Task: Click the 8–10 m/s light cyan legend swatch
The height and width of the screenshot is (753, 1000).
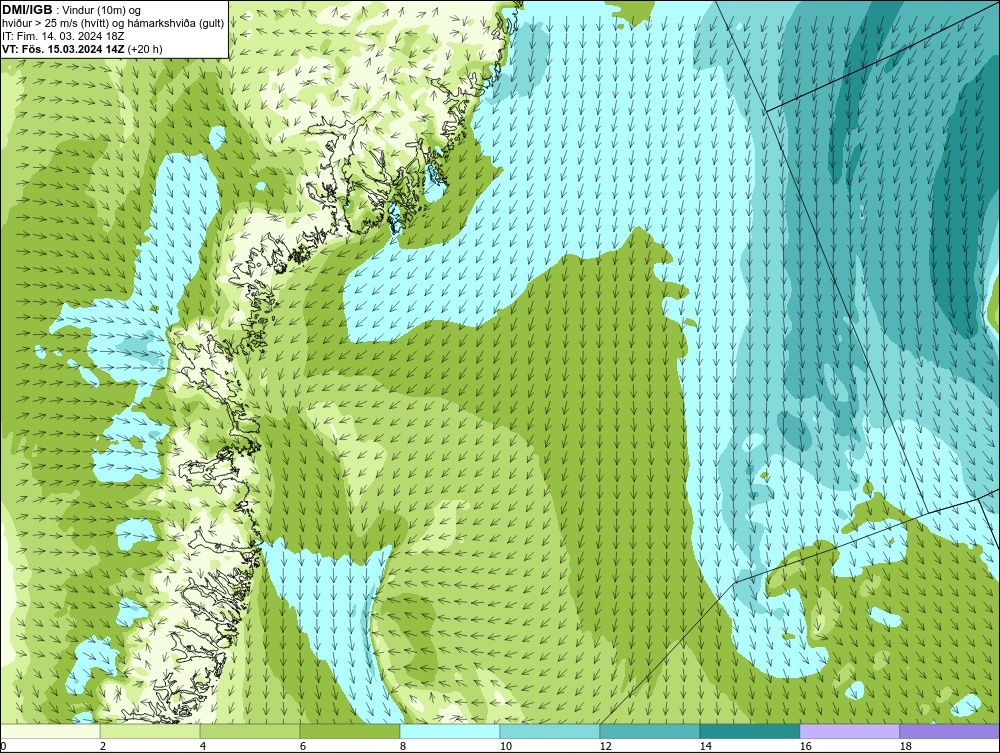Action: point(450,731)
